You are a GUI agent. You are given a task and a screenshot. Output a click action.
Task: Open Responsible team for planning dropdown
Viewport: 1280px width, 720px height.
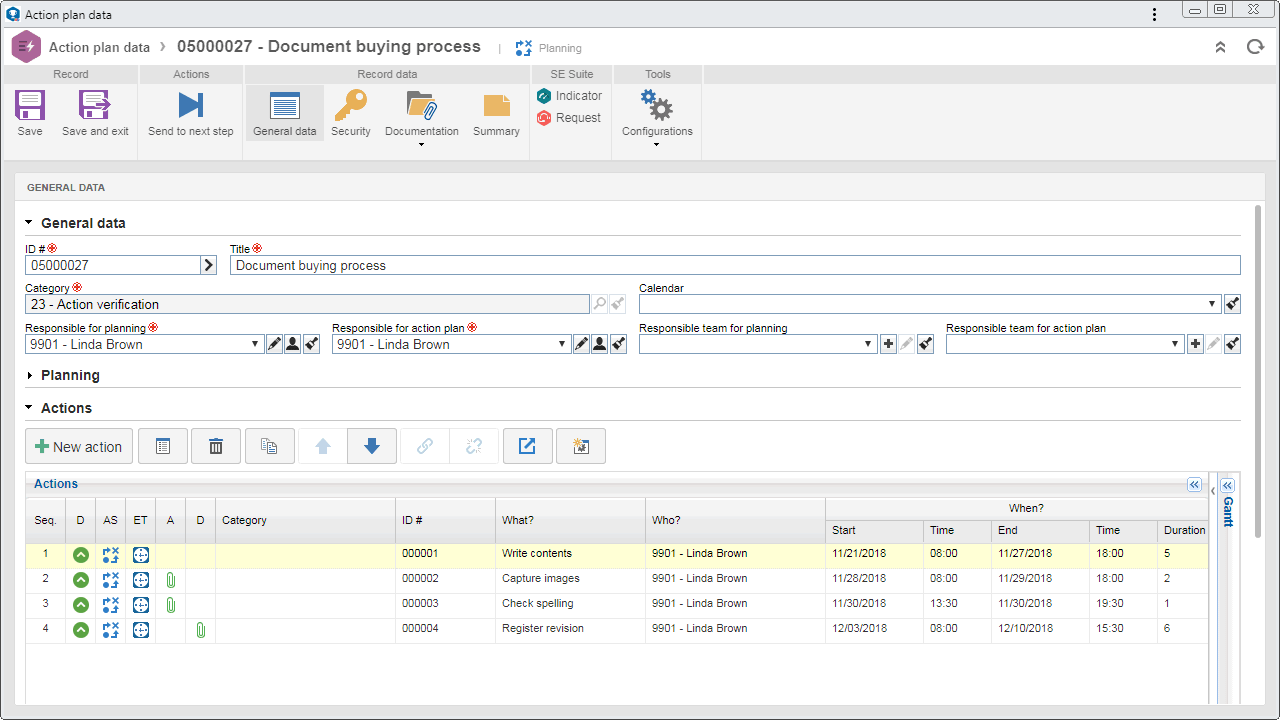[x=870, y=344]
